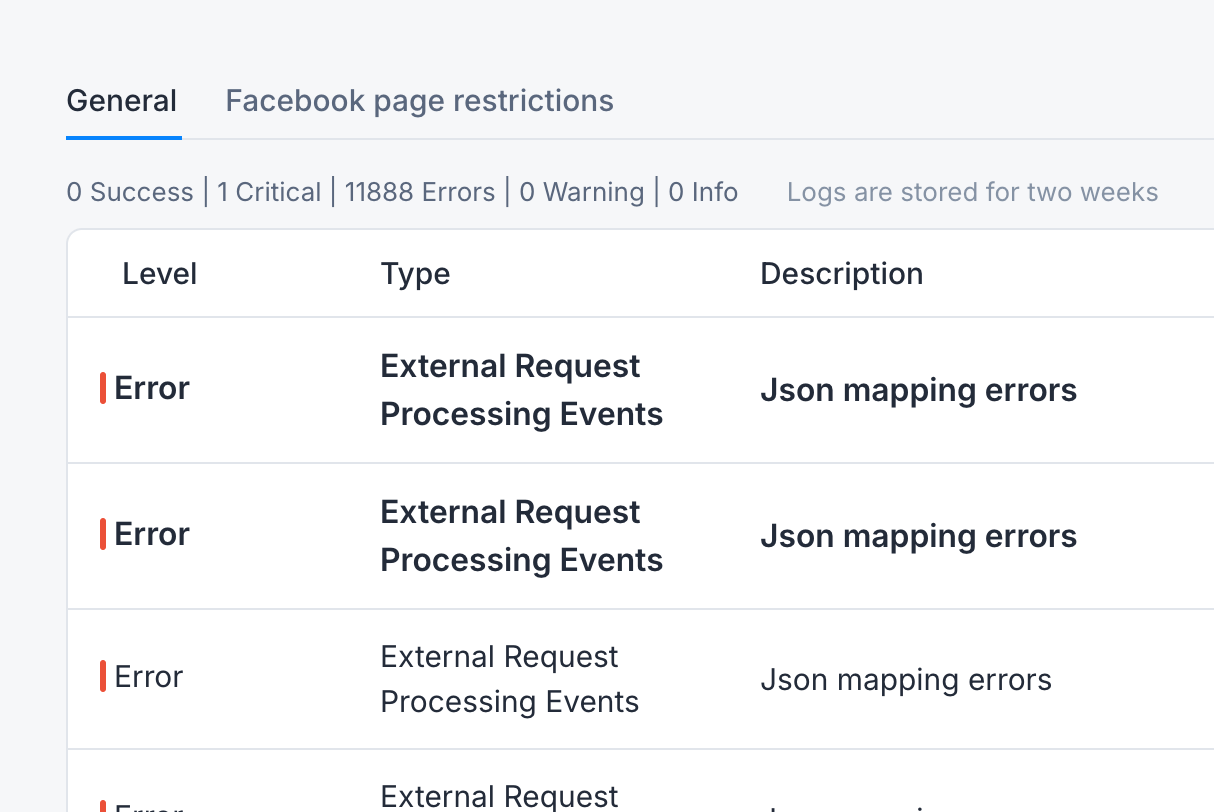The height and width of the screenshot is (812, 1214).
Task: Select the non-bold Json mapping errors description
Action: (x=906, y=680)
